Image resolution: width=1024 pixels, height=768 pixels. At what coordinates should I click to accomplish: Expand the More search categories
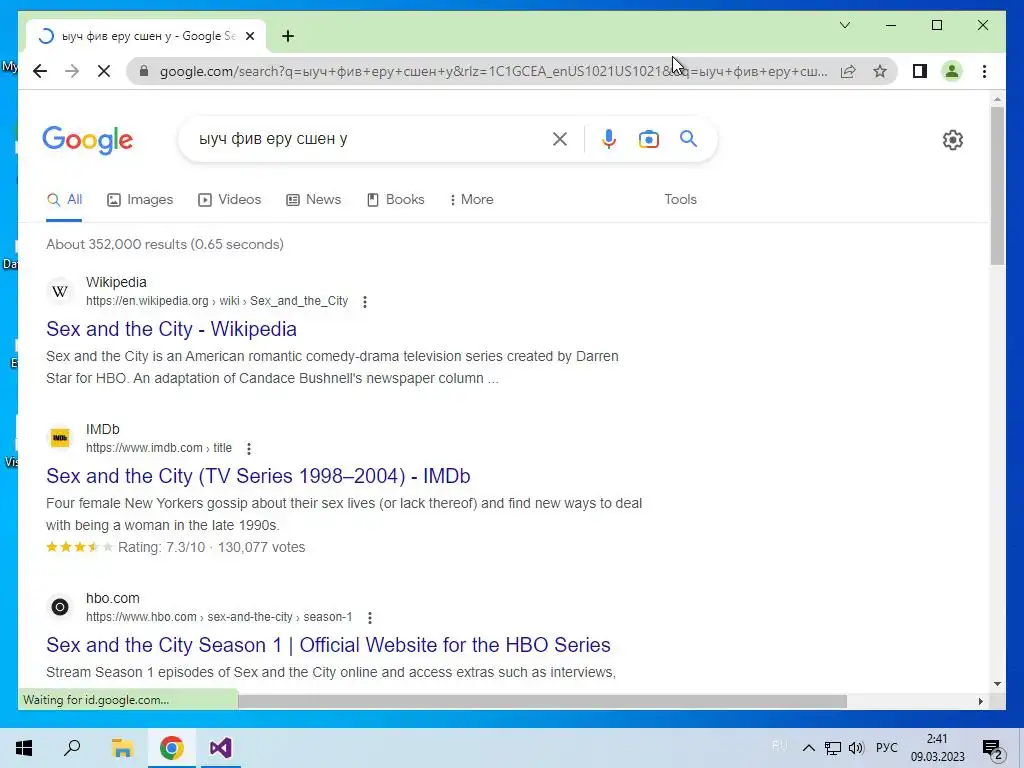point(472,200)
